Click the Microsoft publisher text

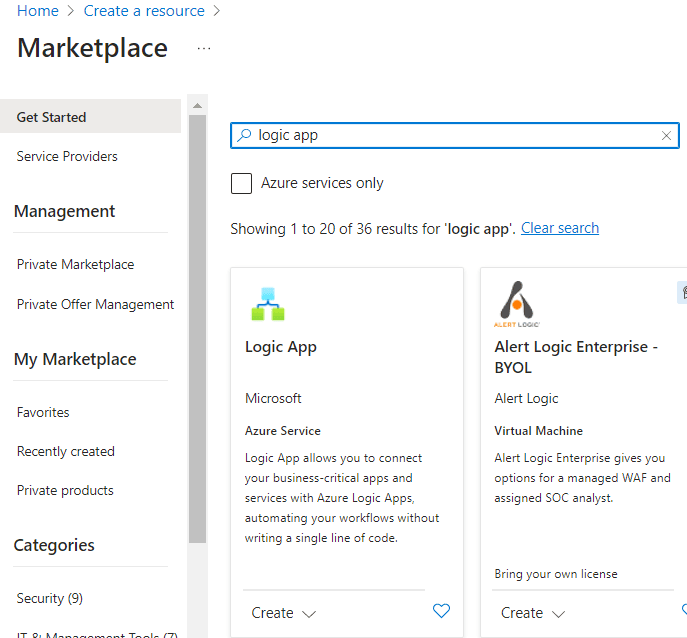point(273,398)
